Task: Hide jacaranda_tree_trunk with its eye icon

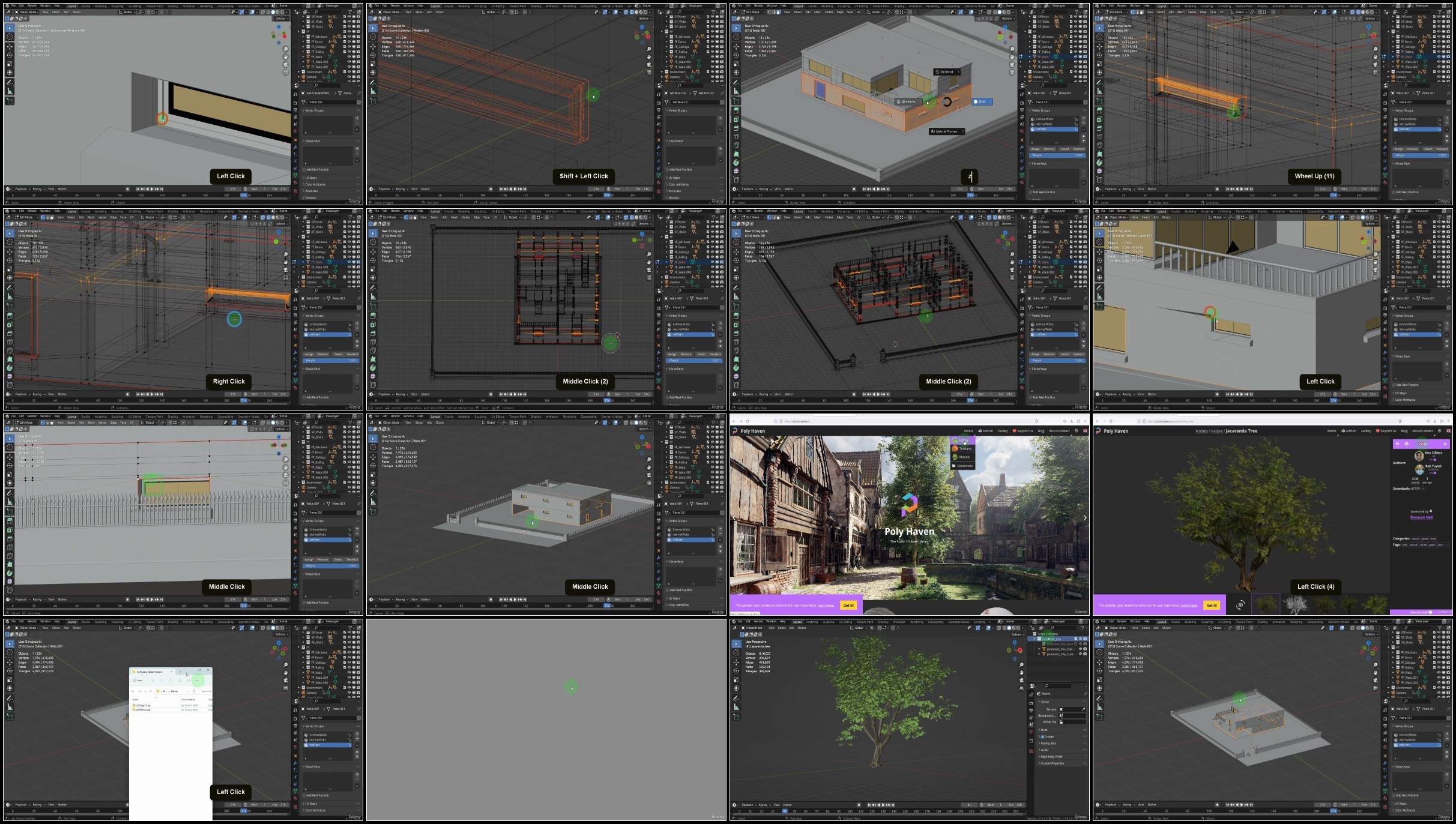Action: pyautogui.click(x=1080, y=654)
